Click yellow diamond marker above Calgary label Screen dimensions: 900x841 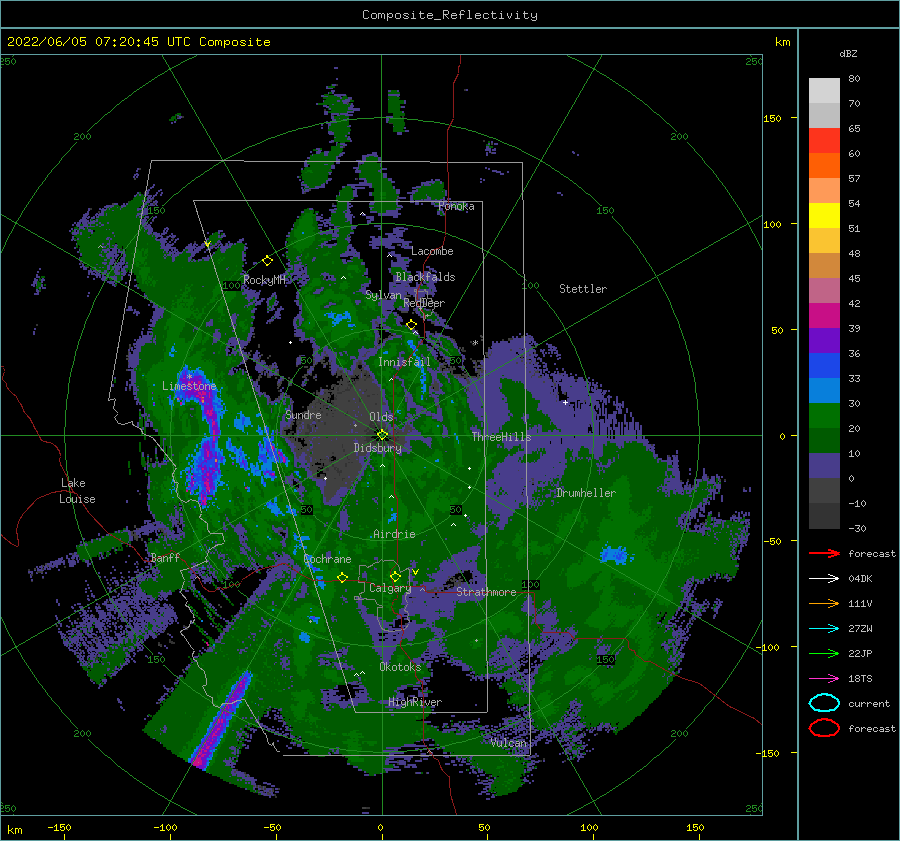[x=395, y=576]
